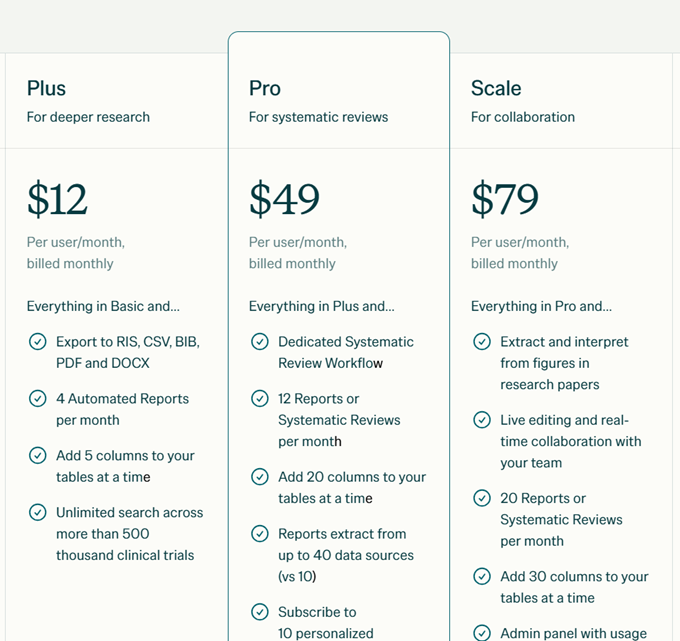Screen dimensions: 680x641
Task: Click checkmark beside 20 Reports or Systematic Reviews
Action: (481, 498)
